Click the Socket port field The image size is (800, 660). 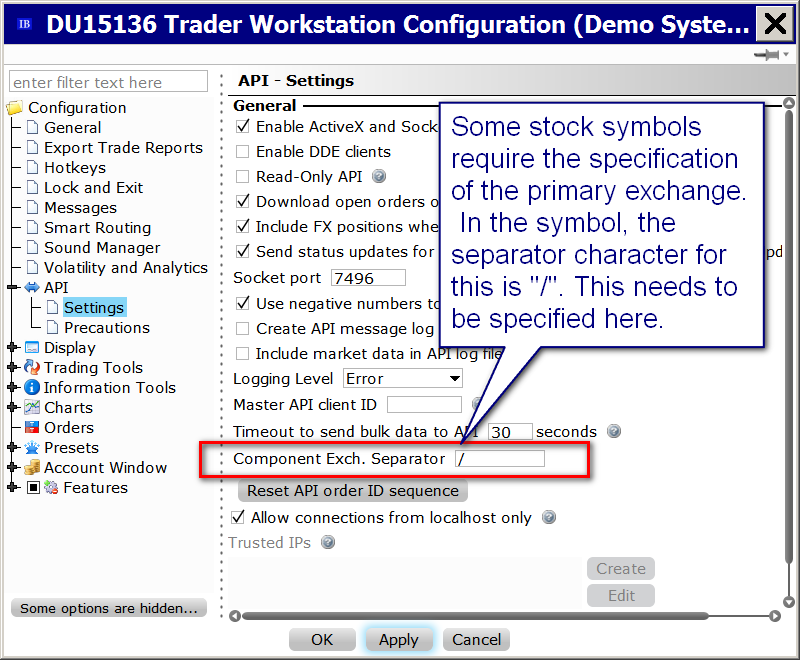(x=368, y=278)
